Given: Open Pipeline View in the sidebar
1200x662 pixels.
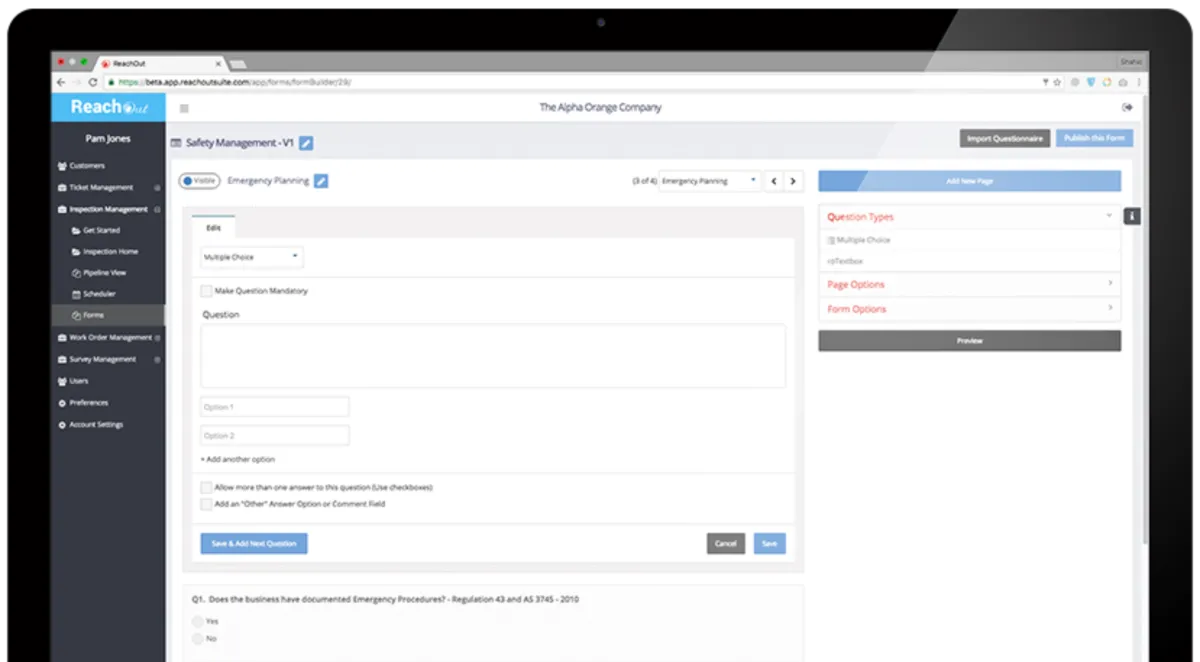Looking at the screenshot, I should pos(105,273).
